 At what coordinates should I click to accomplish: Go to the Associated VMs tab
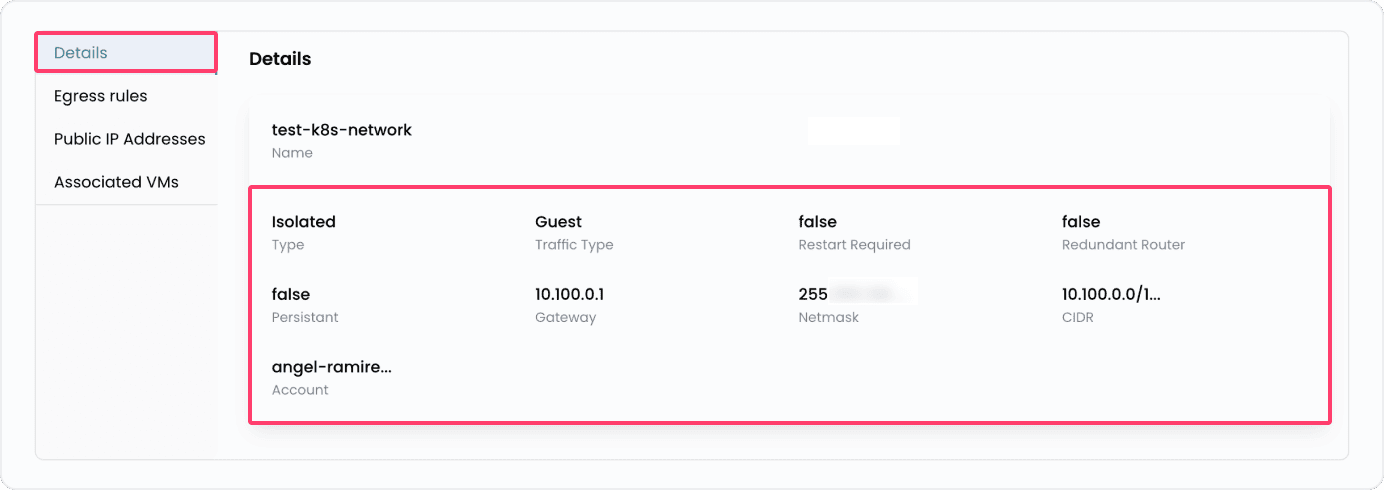116,182
